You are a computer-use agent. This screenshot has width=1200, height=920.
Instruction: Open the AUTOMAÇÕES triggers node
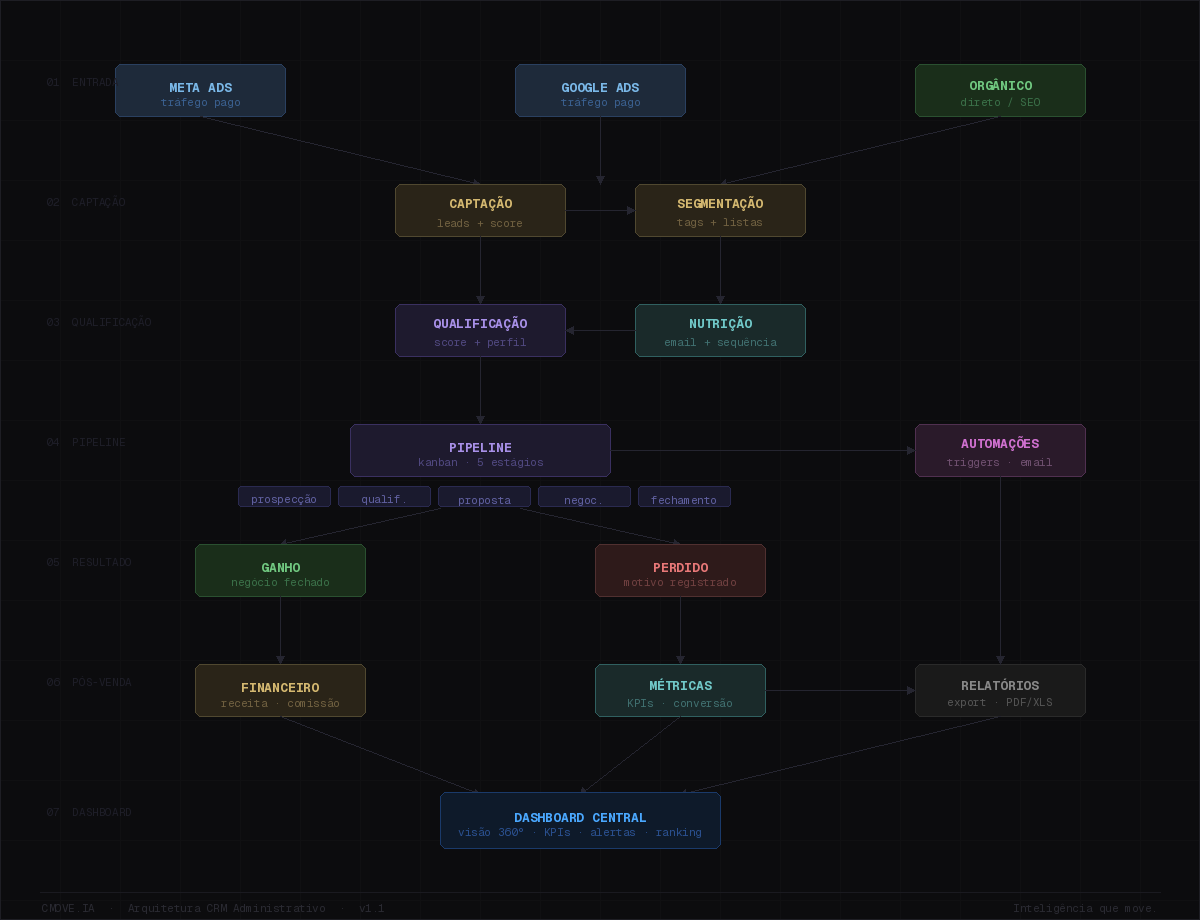tap(1000, 451)
